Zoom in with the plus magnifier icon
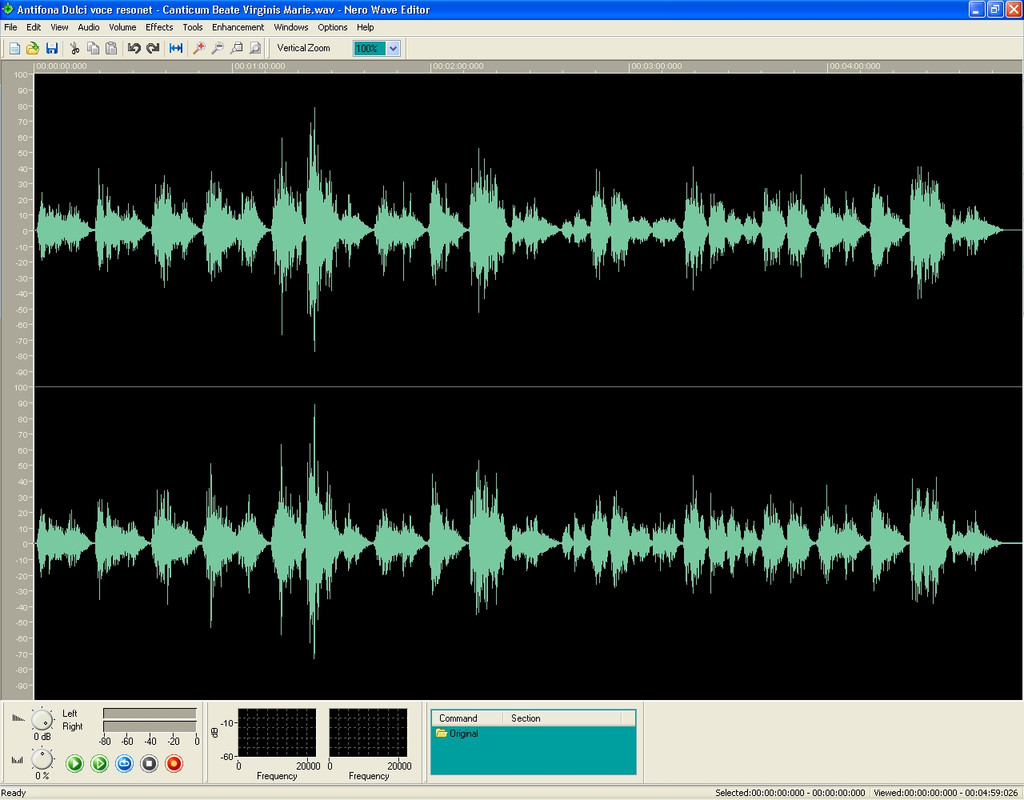1024x800 pixels. (199, 48)
